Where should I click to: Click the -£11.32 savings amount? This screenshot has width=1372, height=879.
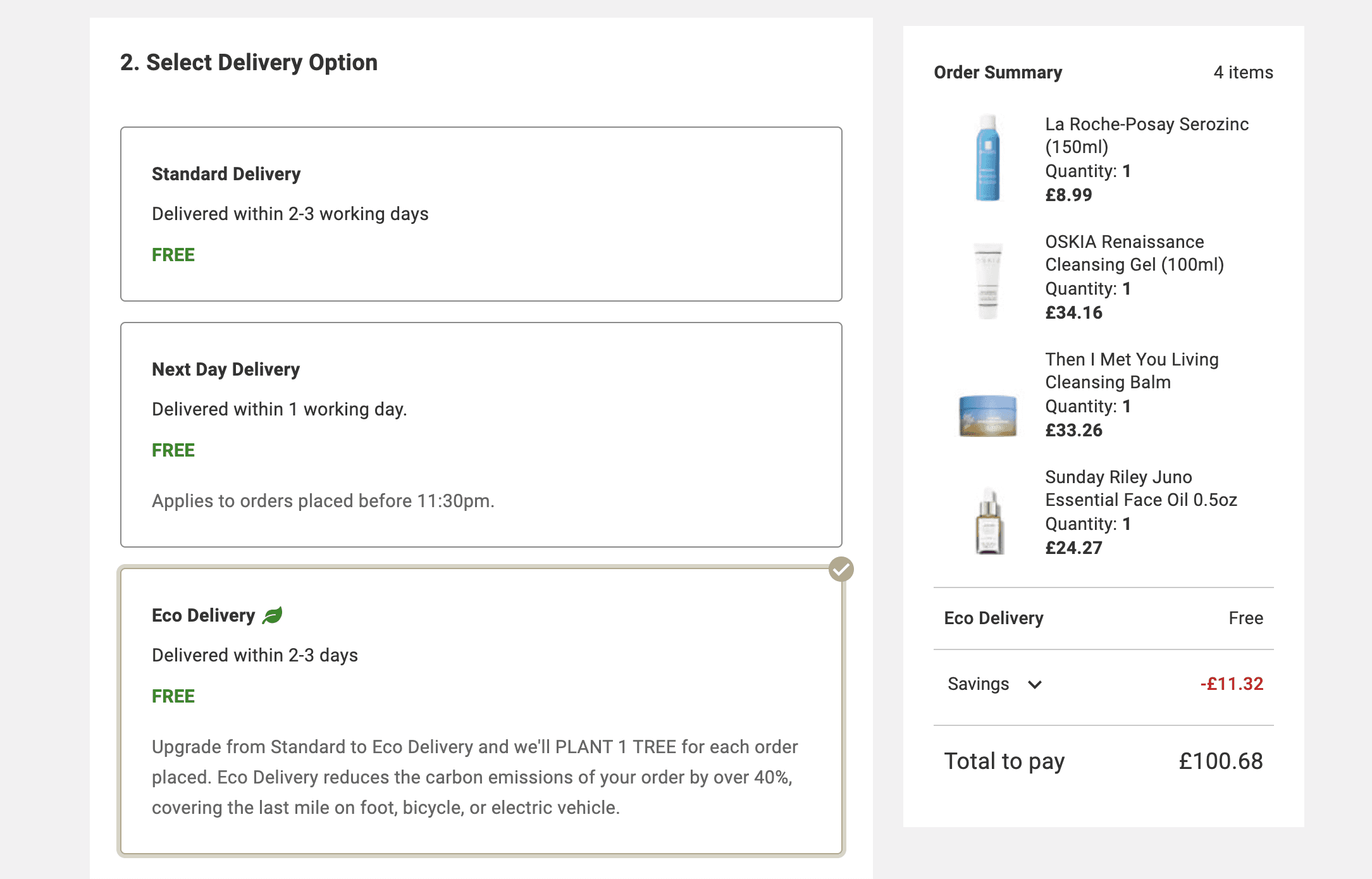click(x=1231, y=684)
